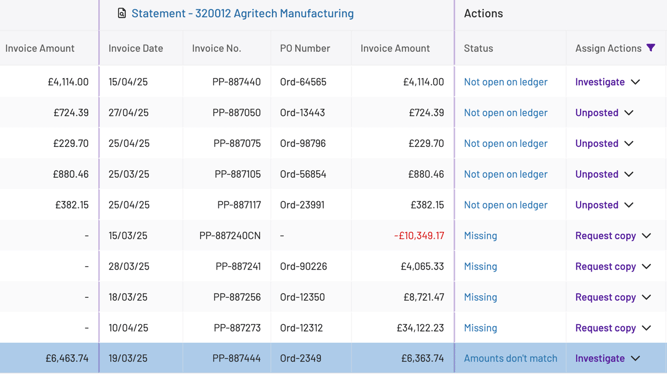Select invoice number PP-887241
Screen dimensions: 667x375
[x=238, y=266]
